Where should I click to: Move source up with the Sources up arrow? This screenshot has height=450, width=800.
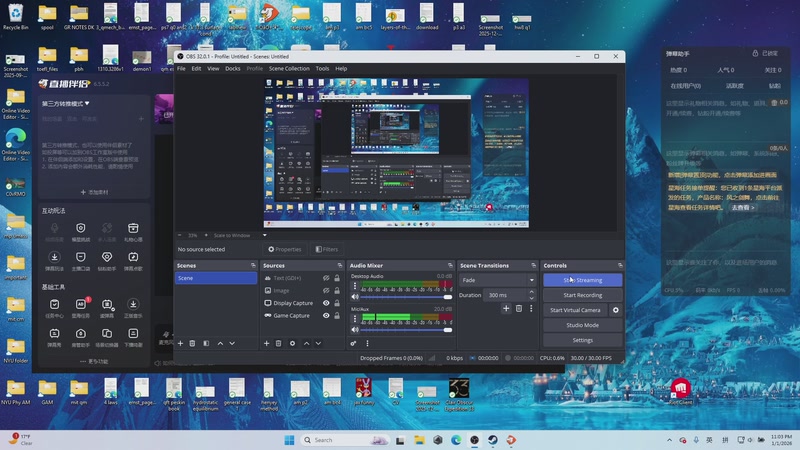coord(307,343)
